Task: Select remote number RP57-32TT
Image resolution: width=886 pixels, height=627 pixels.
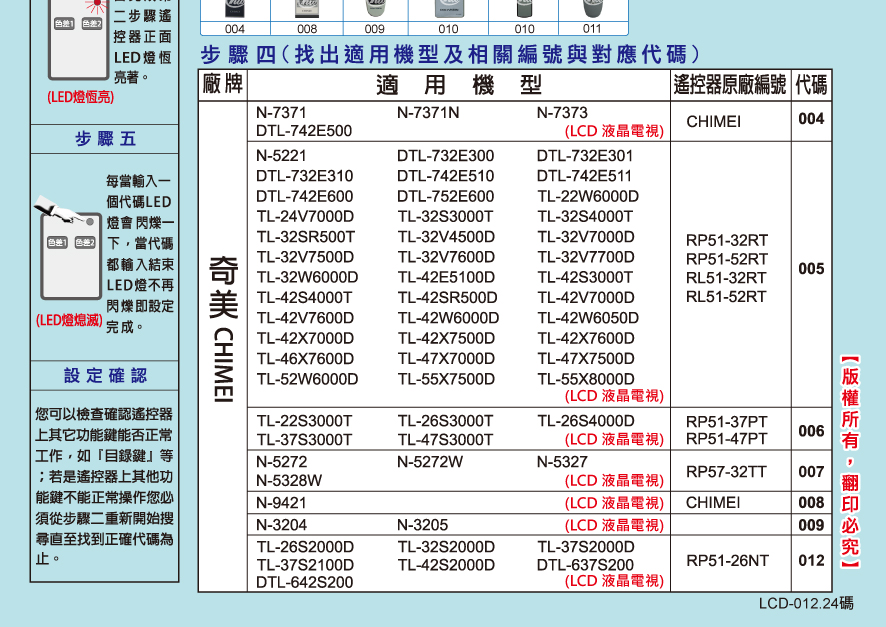Action: (726, 472)
